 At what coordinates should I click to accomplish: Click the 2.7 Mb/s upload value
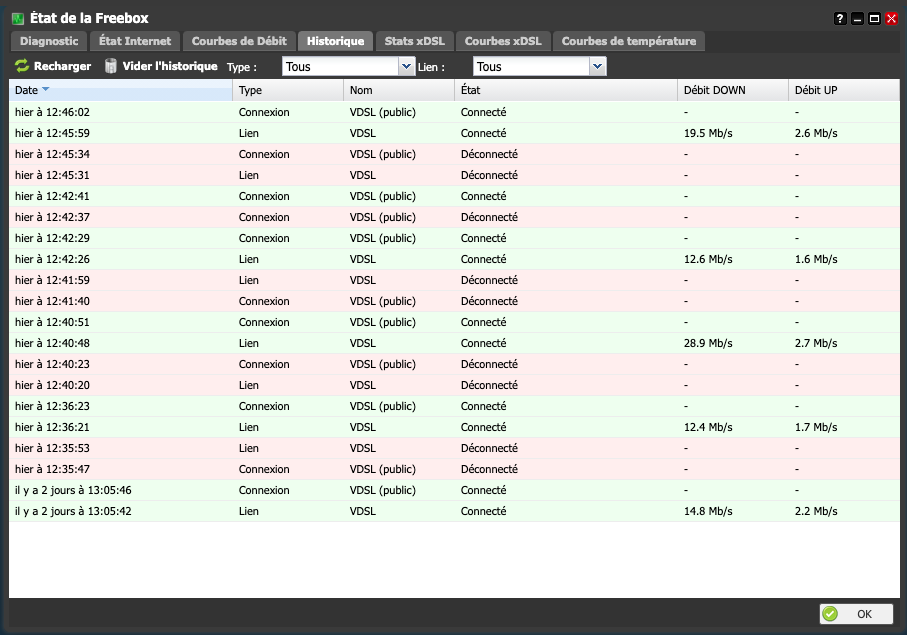point(816,343)
